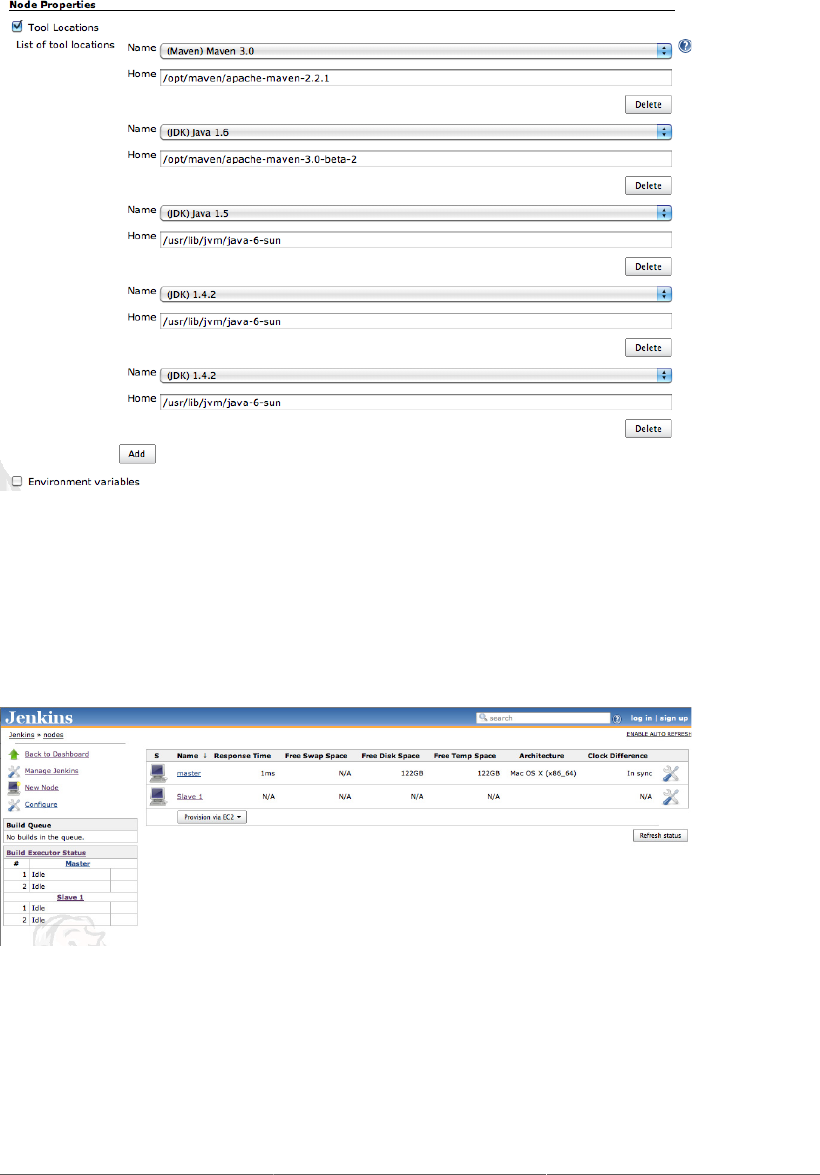This screenshot has width=820, height=1175.
Task: Click the Jenkins breadcrumb link
Action: pyautogui.click(x=21, y=735)
